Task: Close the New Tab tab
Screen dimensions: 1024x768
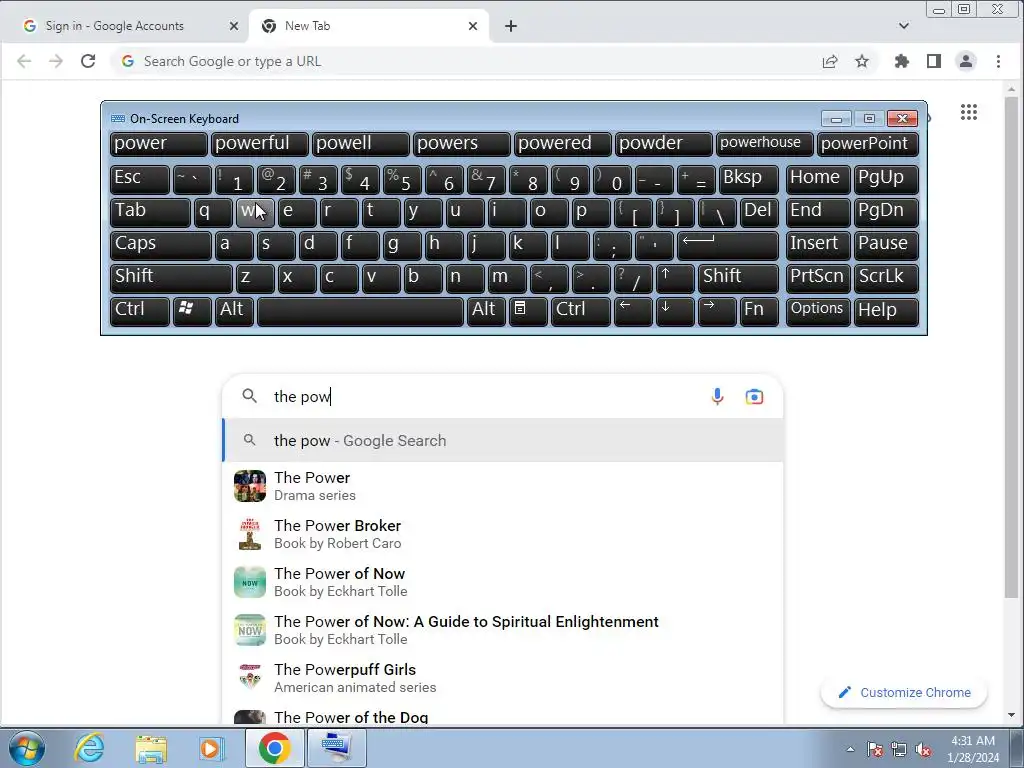Action: (473, 26)
